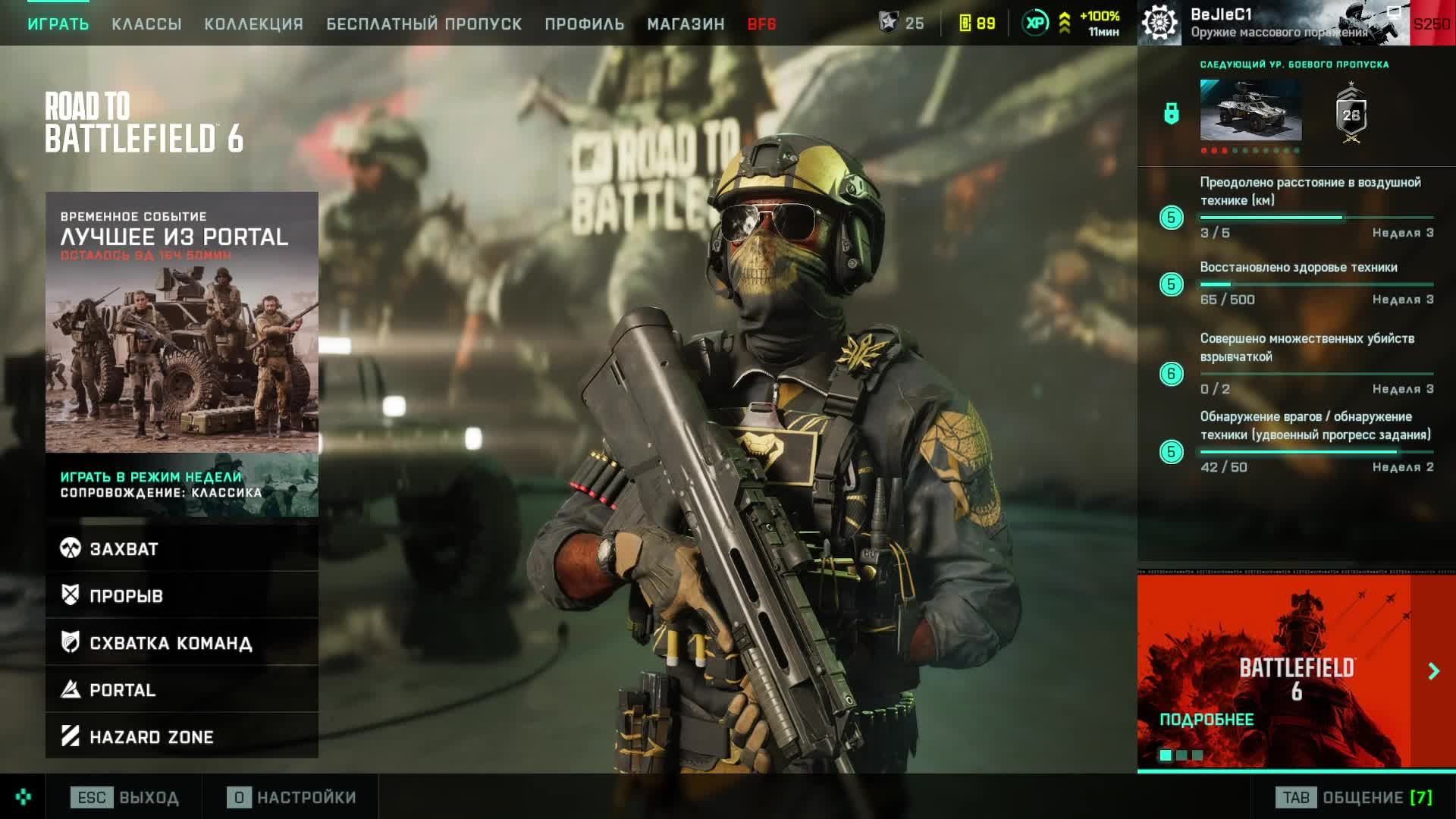The image size is (1456, 819).
Task: Click the gear emblem beside player name
Action: (1159, 23)
